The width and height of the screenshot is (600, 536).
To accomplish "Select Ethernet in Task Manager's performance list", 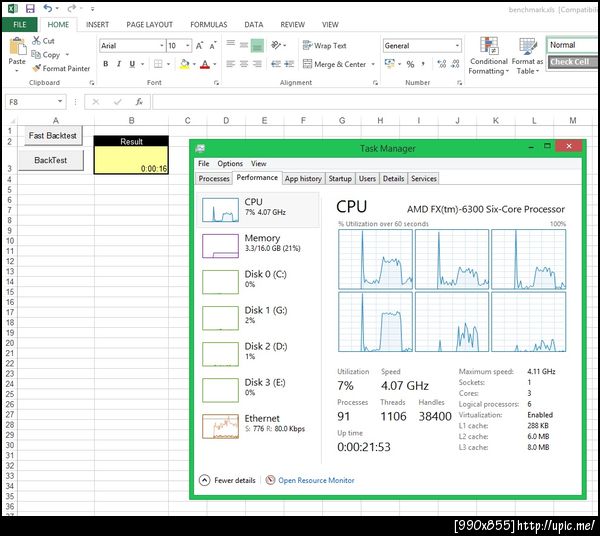I will pos(258,425).
